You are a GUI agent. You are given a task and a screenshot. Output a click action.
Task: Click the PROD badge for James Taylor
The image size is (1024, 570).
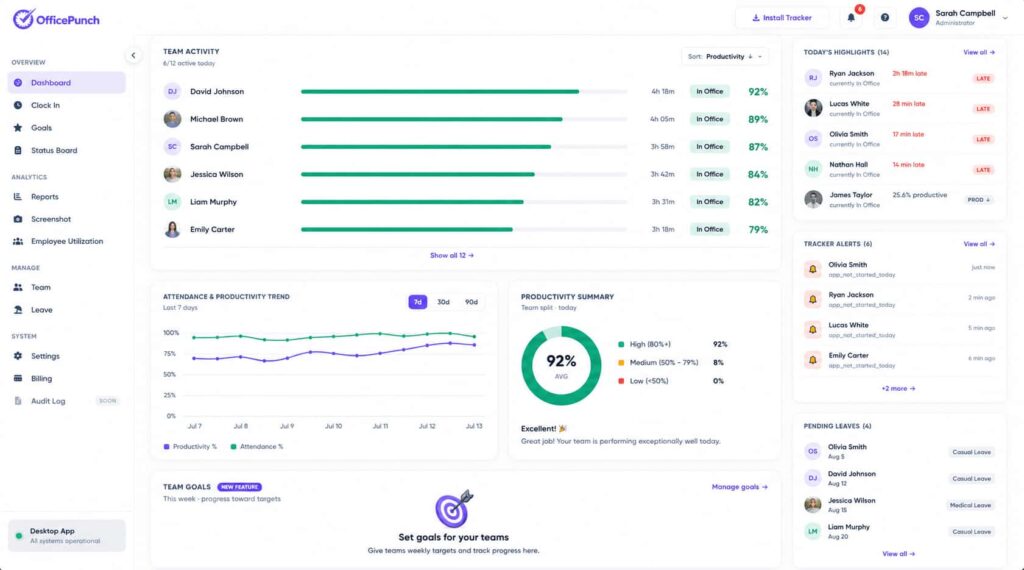978,200
